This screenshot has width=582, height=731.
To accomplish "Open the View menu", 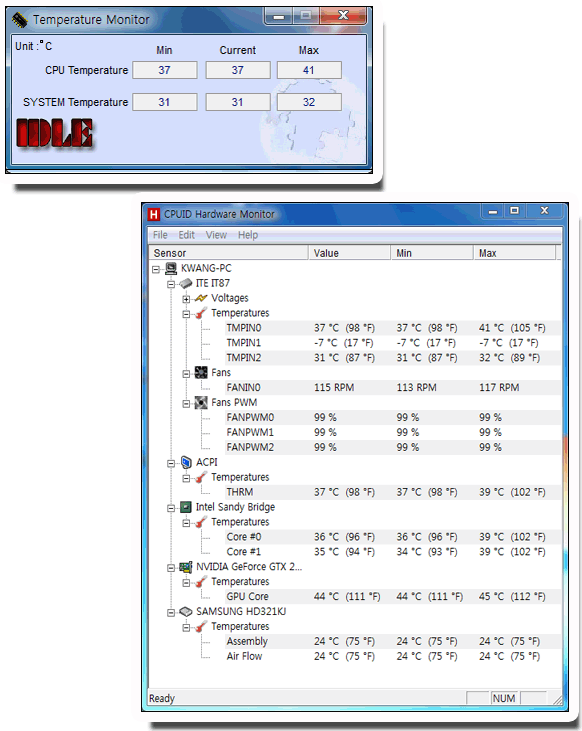I will (x=216, y=235).
